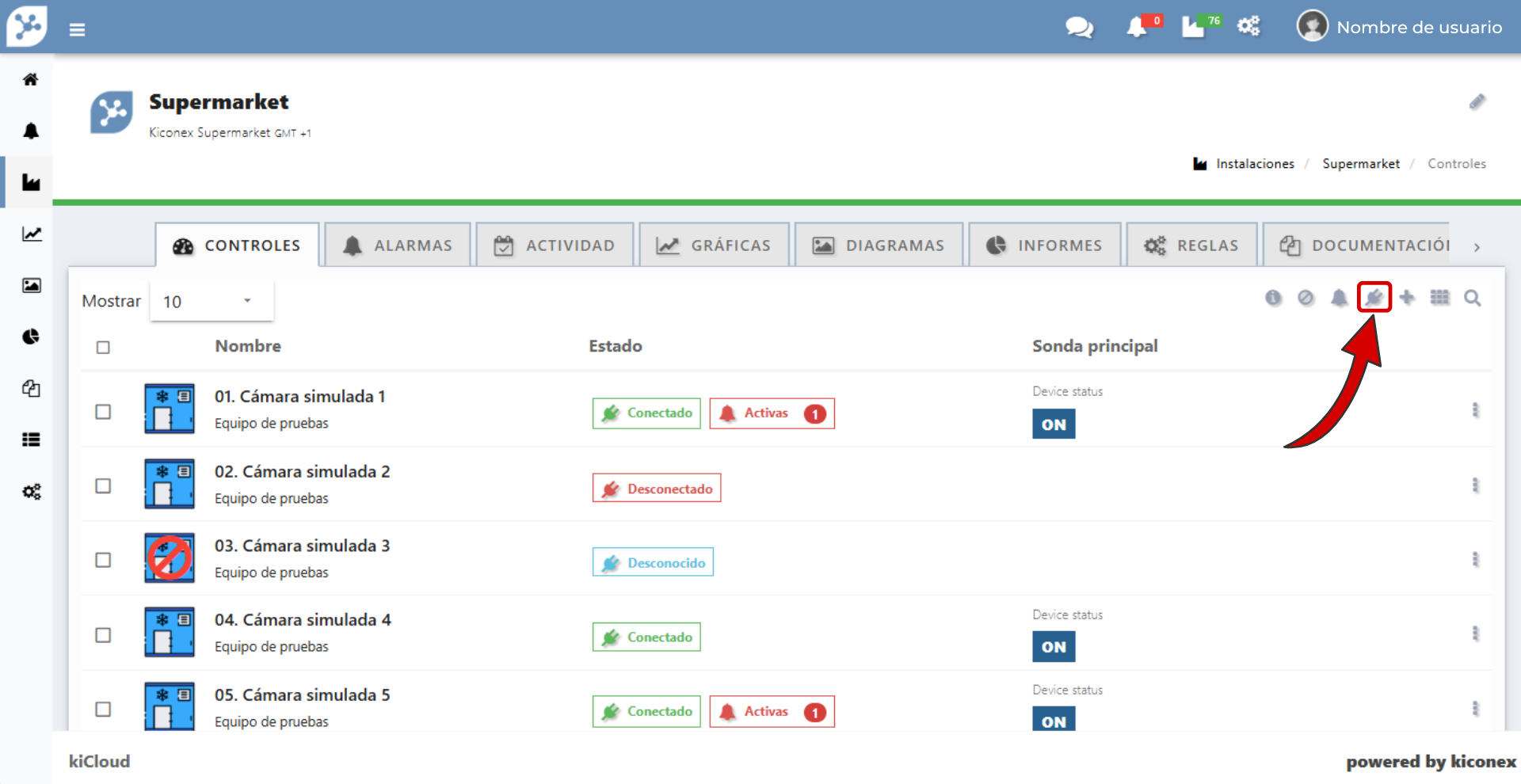Viewport: 1521px width, 784px height.
Task: Open the chat messages icon in header
Action: click(1078, 28)
